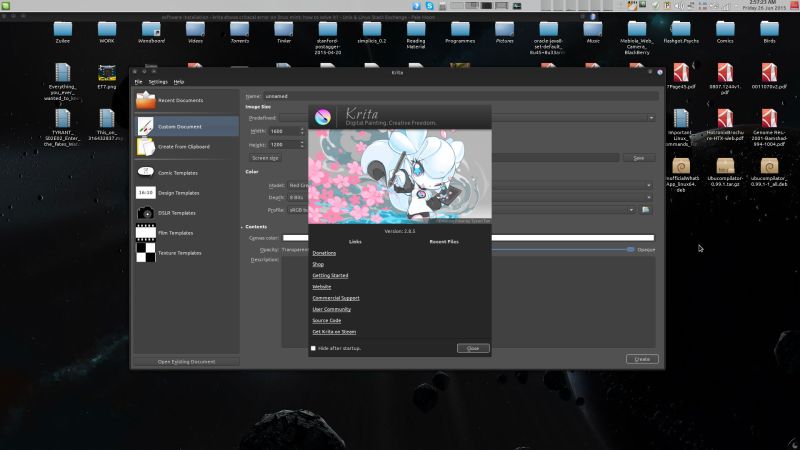
Task: Enable Hide after startup checkbox
Action: (x=313, y=348)
